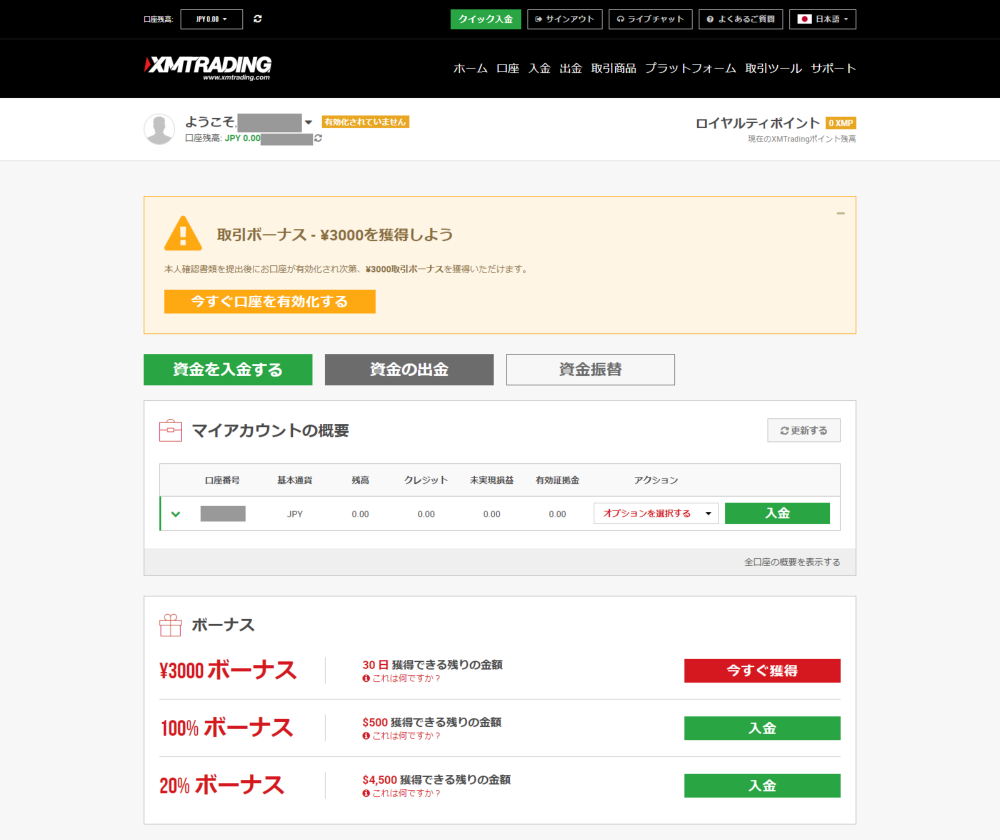
Task: Open the 口座 menu item
Action: tap(508, 68)
